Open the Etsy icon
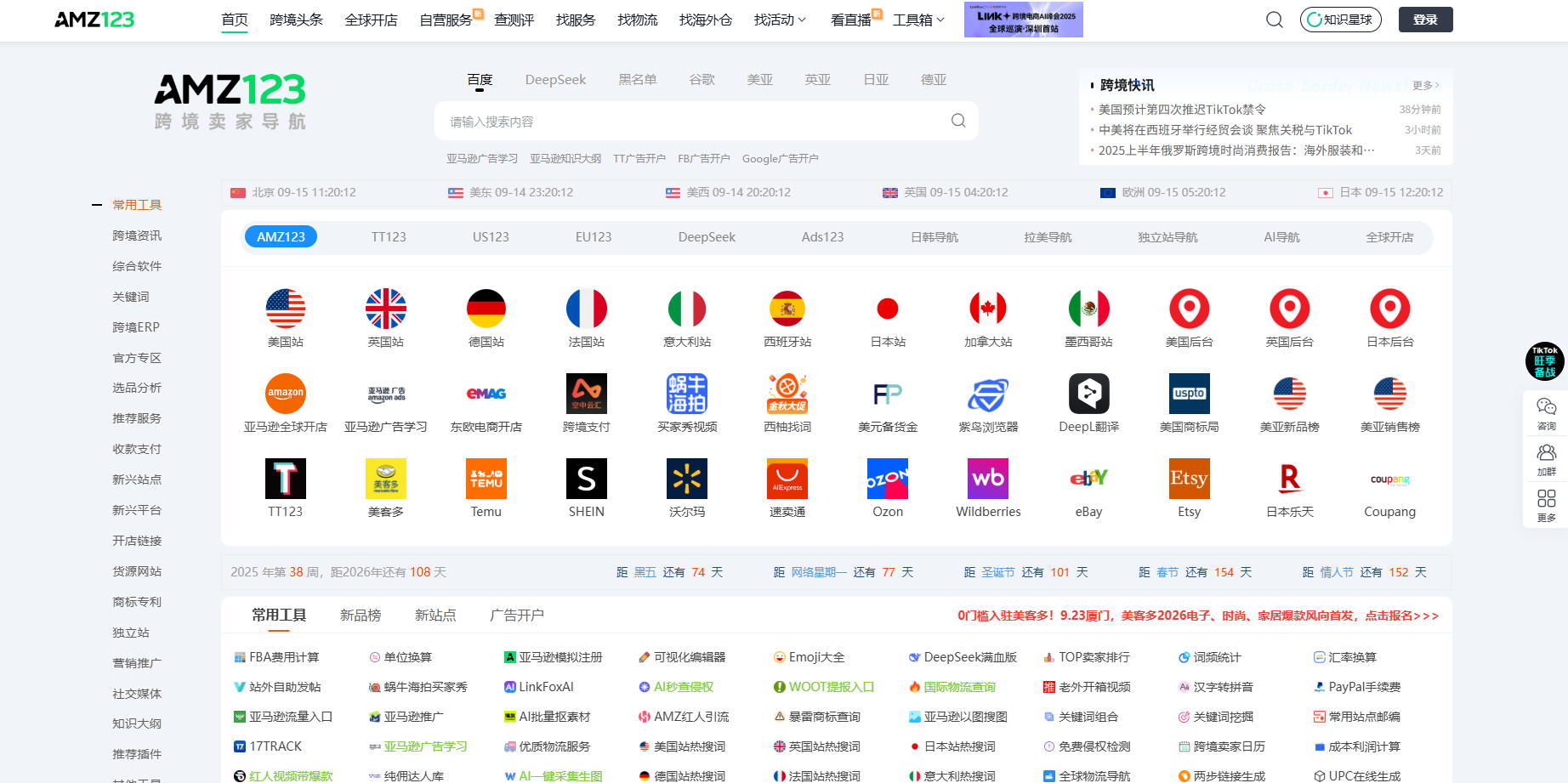Screen dimensions: 1568x783 pos(1189,479)
